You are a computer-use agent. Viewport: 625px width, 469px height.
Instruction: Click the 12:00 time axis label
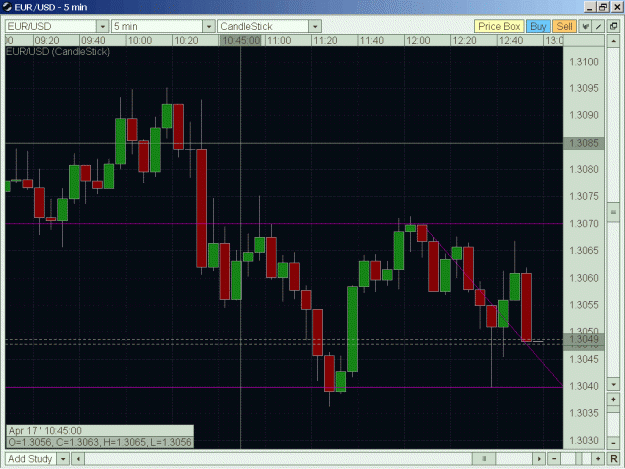tap(418, 41)
